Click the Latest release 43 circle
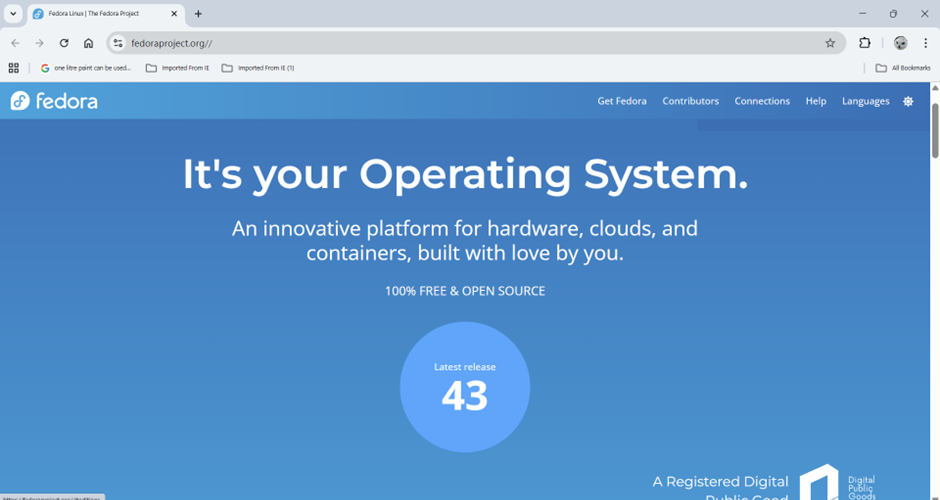The image size is (940, 500). pyautogui.click(x=465, y=387)
